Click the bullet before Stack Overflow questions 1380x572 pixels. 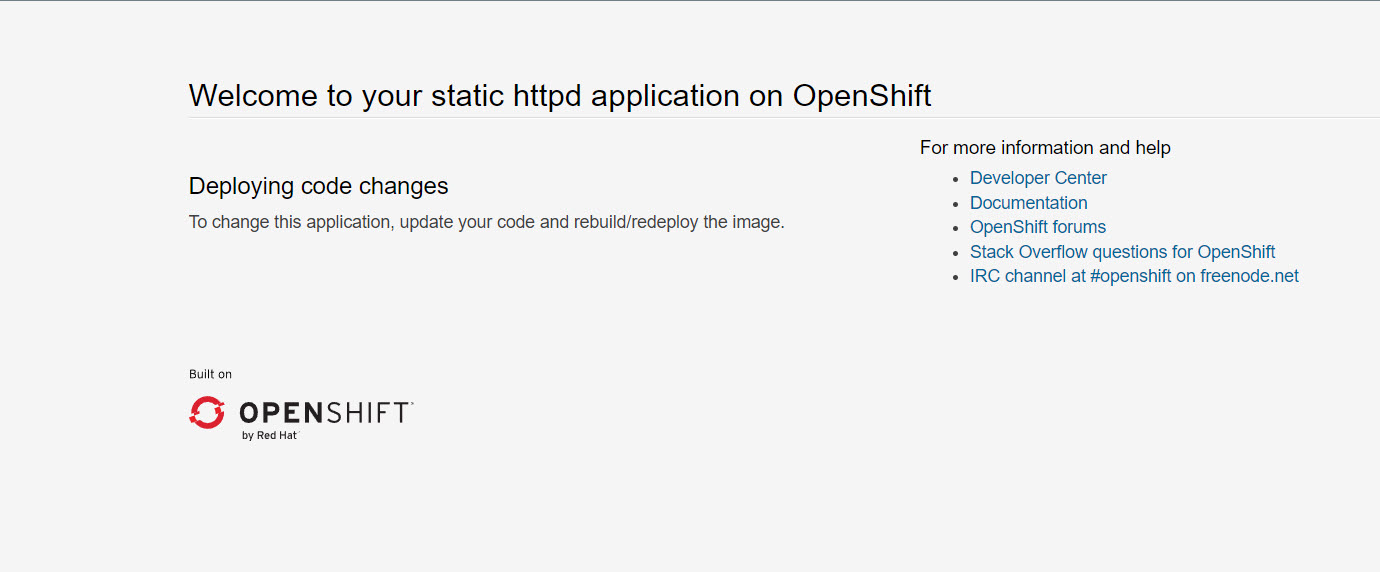[956, 253]
